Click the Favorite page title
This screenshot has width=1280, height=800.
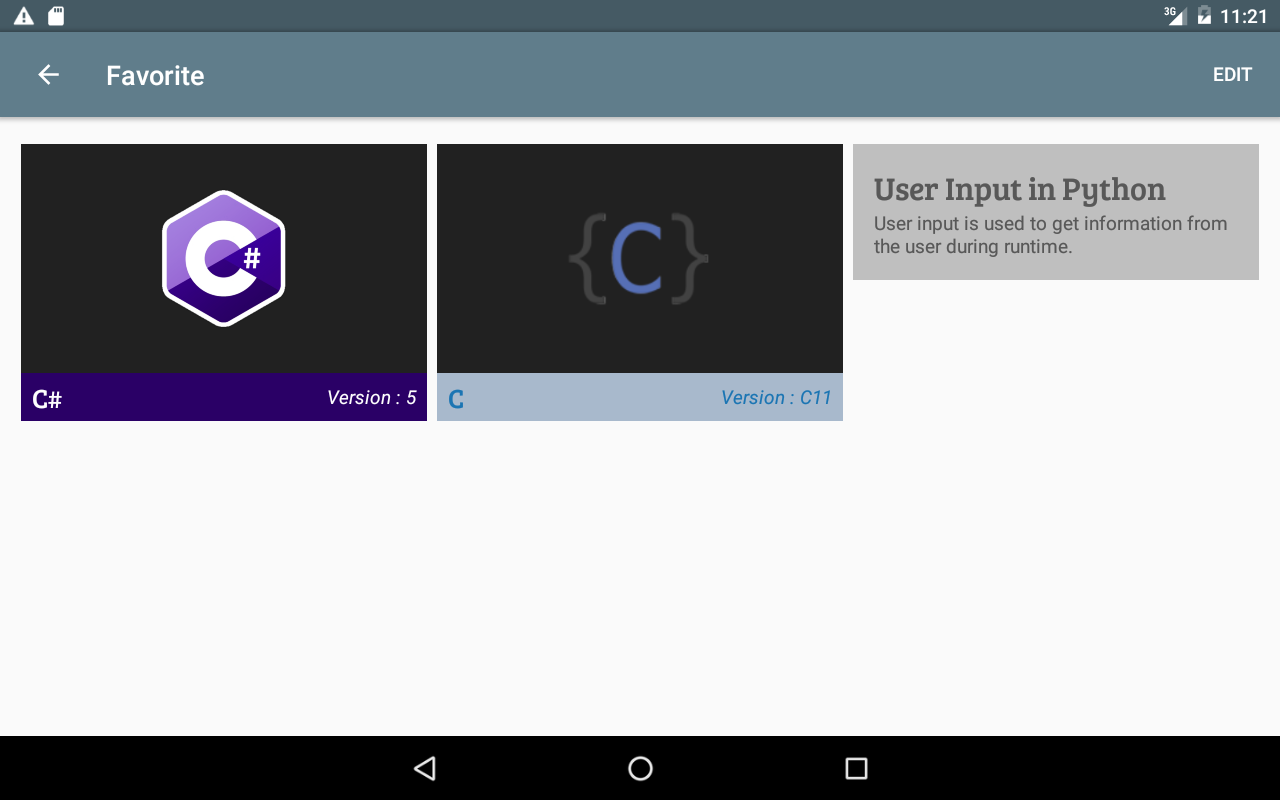[155, 76]
